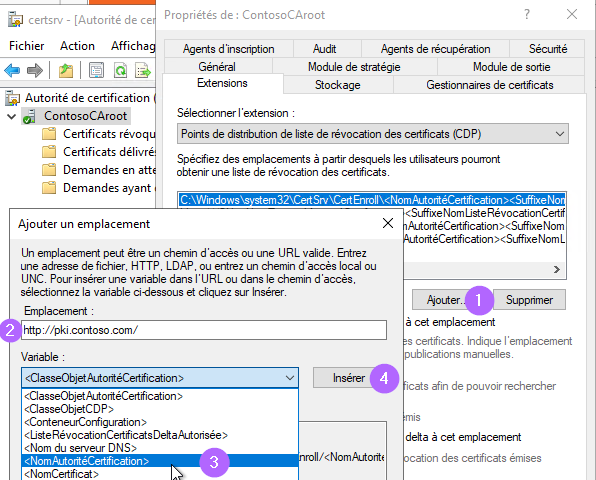
Task: Click the ContosoCAroot server icon in tree
Action: [29, 116]
